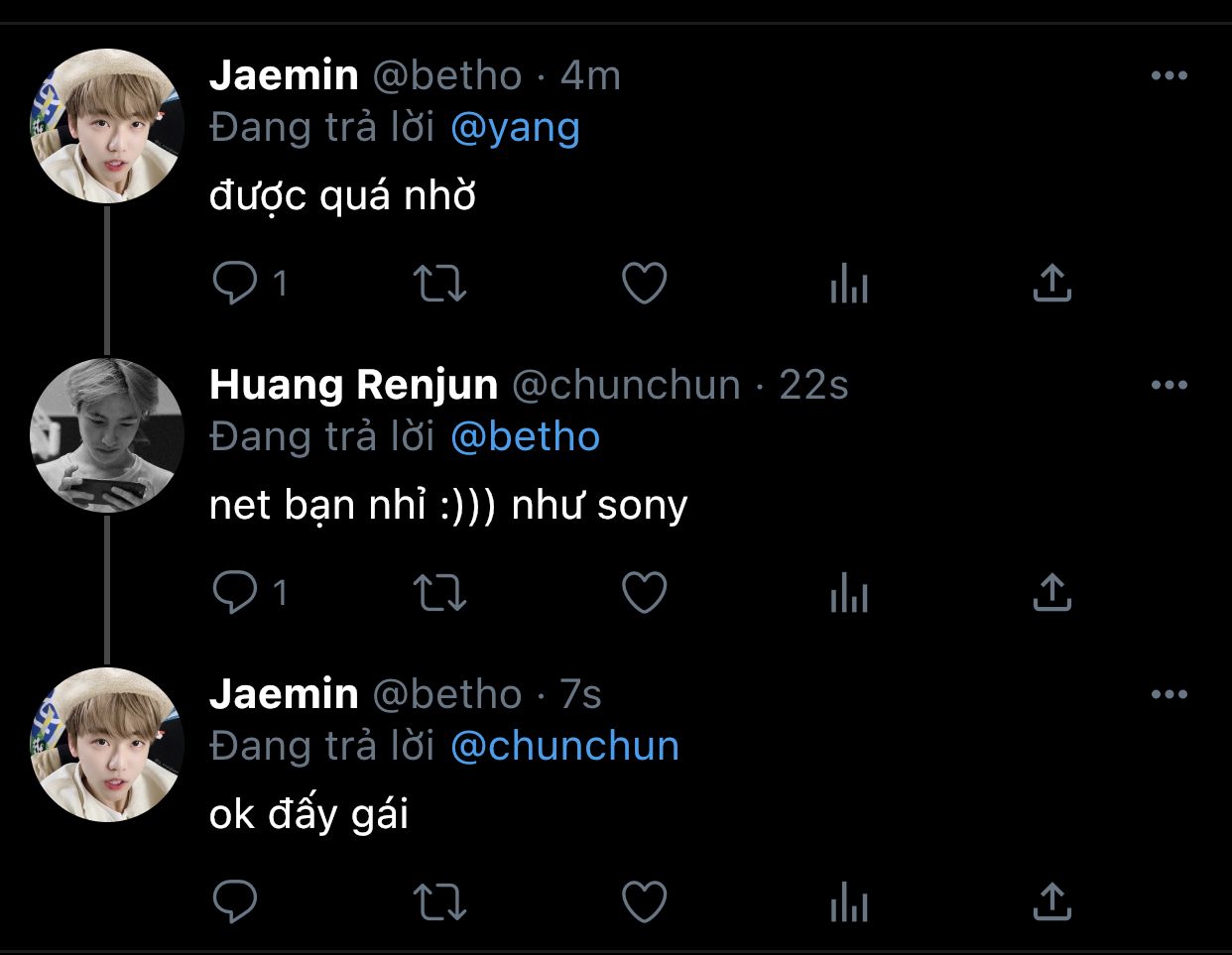
Task: Reply to the "ok đấy gái" tweet
Action: (235, 902)
